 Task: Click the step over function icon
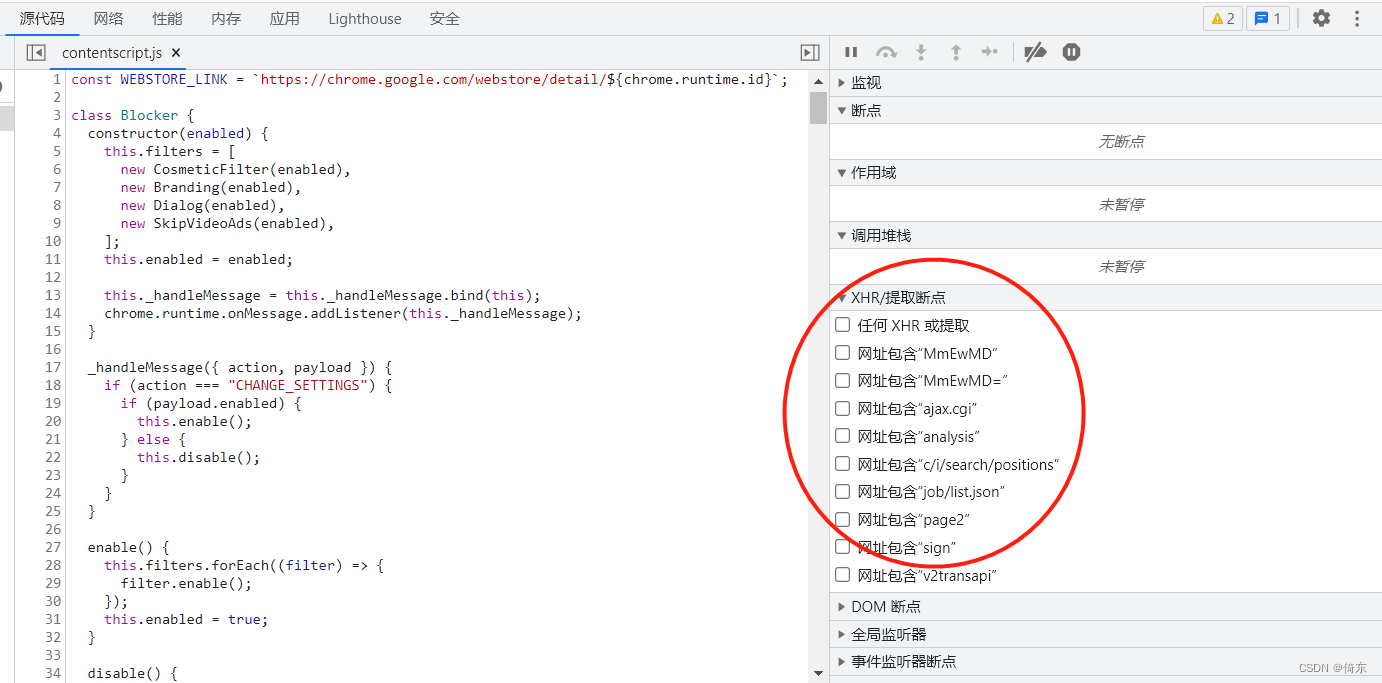[886, 52]
